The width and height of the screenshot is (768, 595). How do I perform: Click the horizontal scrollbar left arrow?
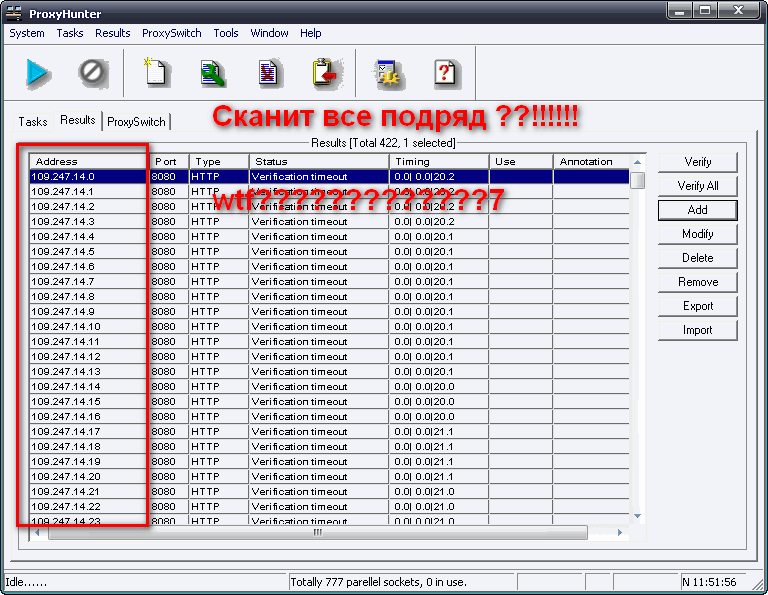point(38,532)
